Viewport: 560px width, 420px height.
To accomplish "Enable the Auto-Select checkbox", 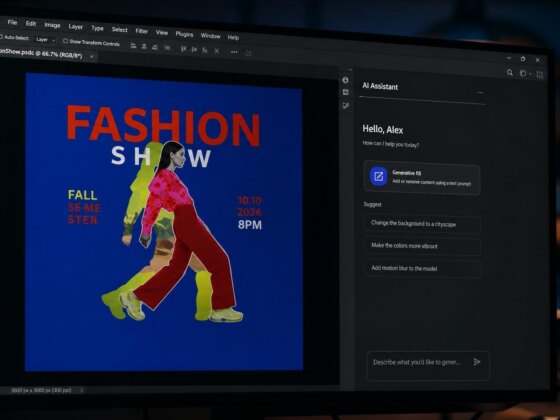I will coord(1,36).
